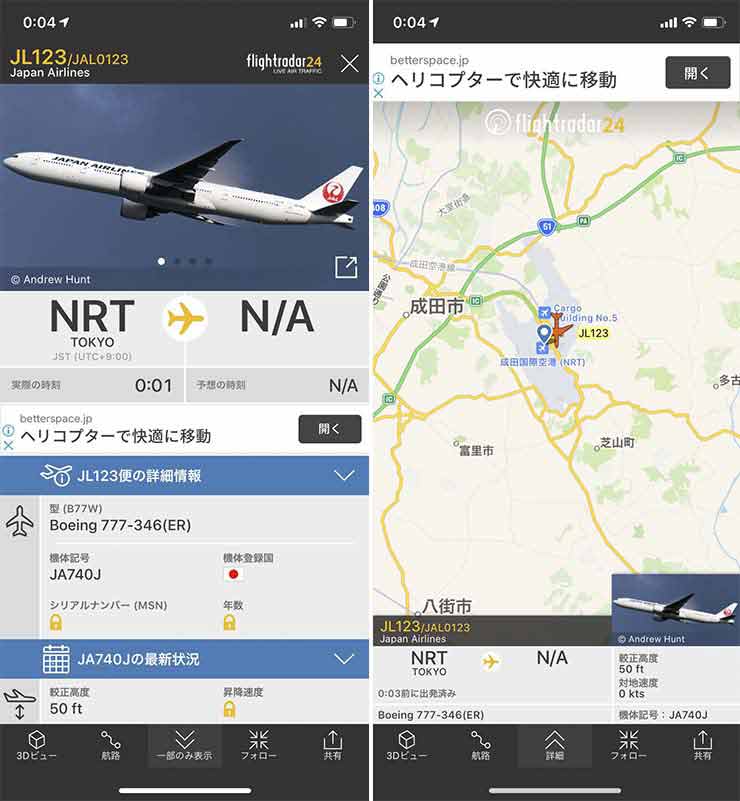Select second photo carousel dot
This screenshot has width=740, height=801.
click(177, 261)
